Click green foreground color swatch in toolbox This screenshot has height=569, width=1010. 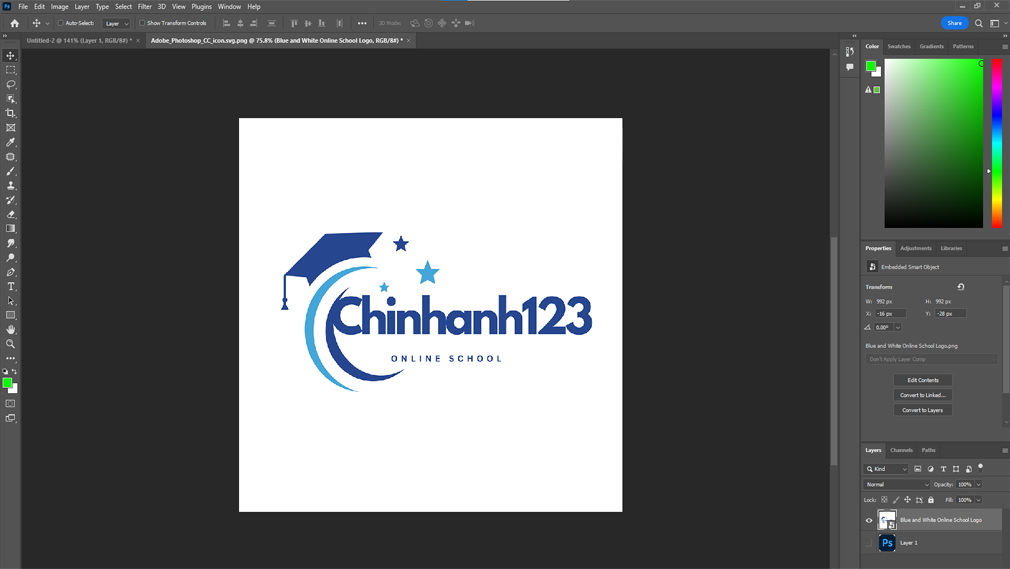(x=7, y=383)
